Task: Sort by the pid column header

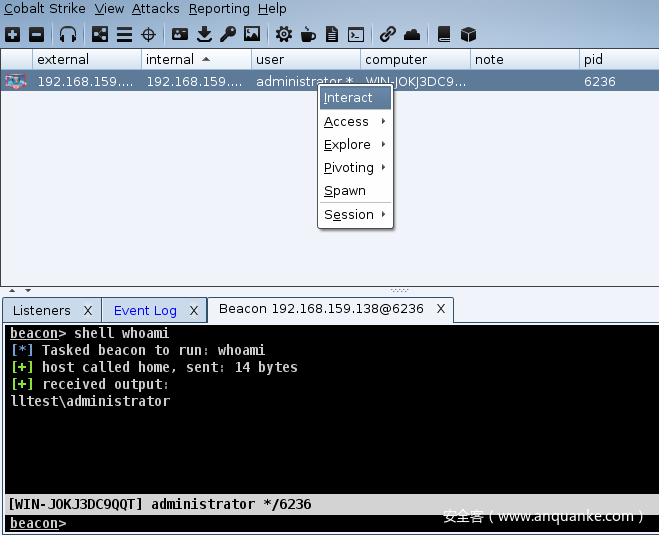Action: [619, 59]
